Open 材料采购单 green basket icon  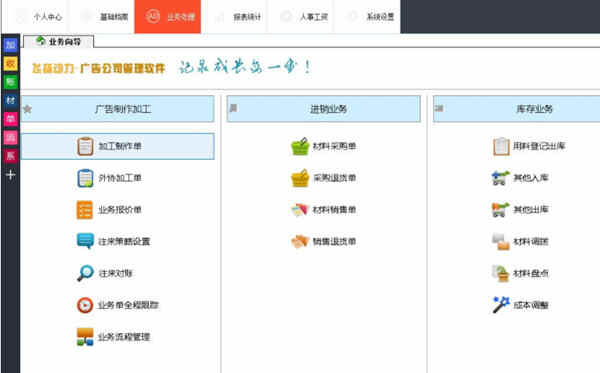pyautogui.click(x=300, y=146)
